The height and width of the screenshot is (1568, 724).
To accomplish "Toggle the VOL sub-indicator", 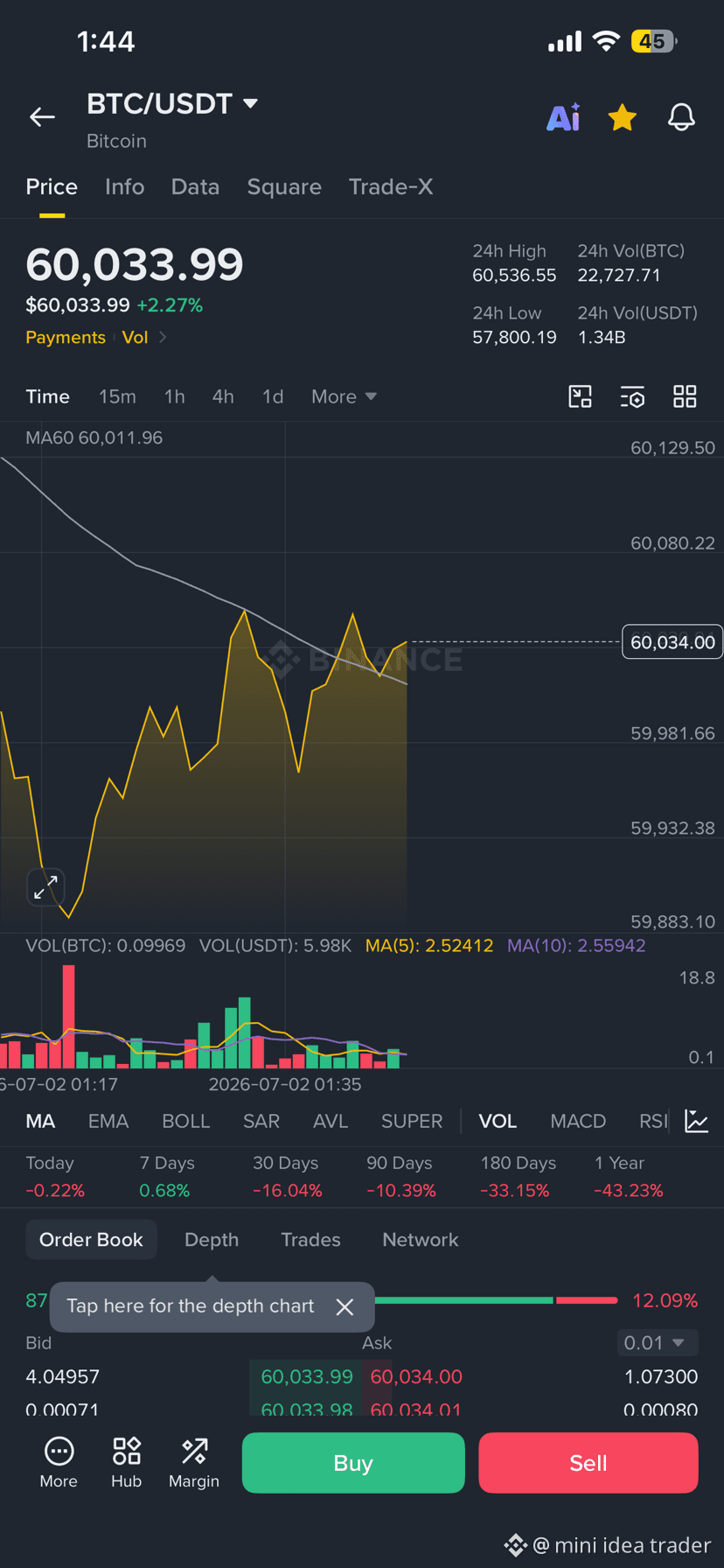I will 498,1121.
